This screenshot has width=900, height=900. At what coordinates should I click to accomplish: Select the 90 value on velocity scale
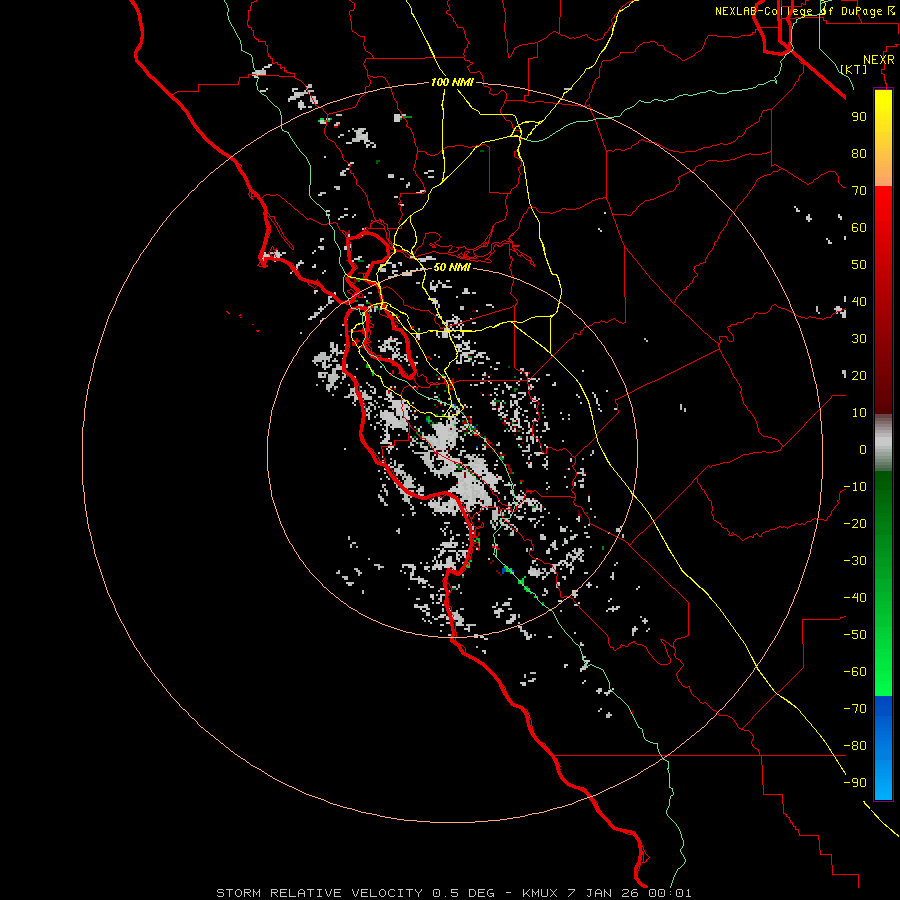pyautogui.click(x=859, y=117)
